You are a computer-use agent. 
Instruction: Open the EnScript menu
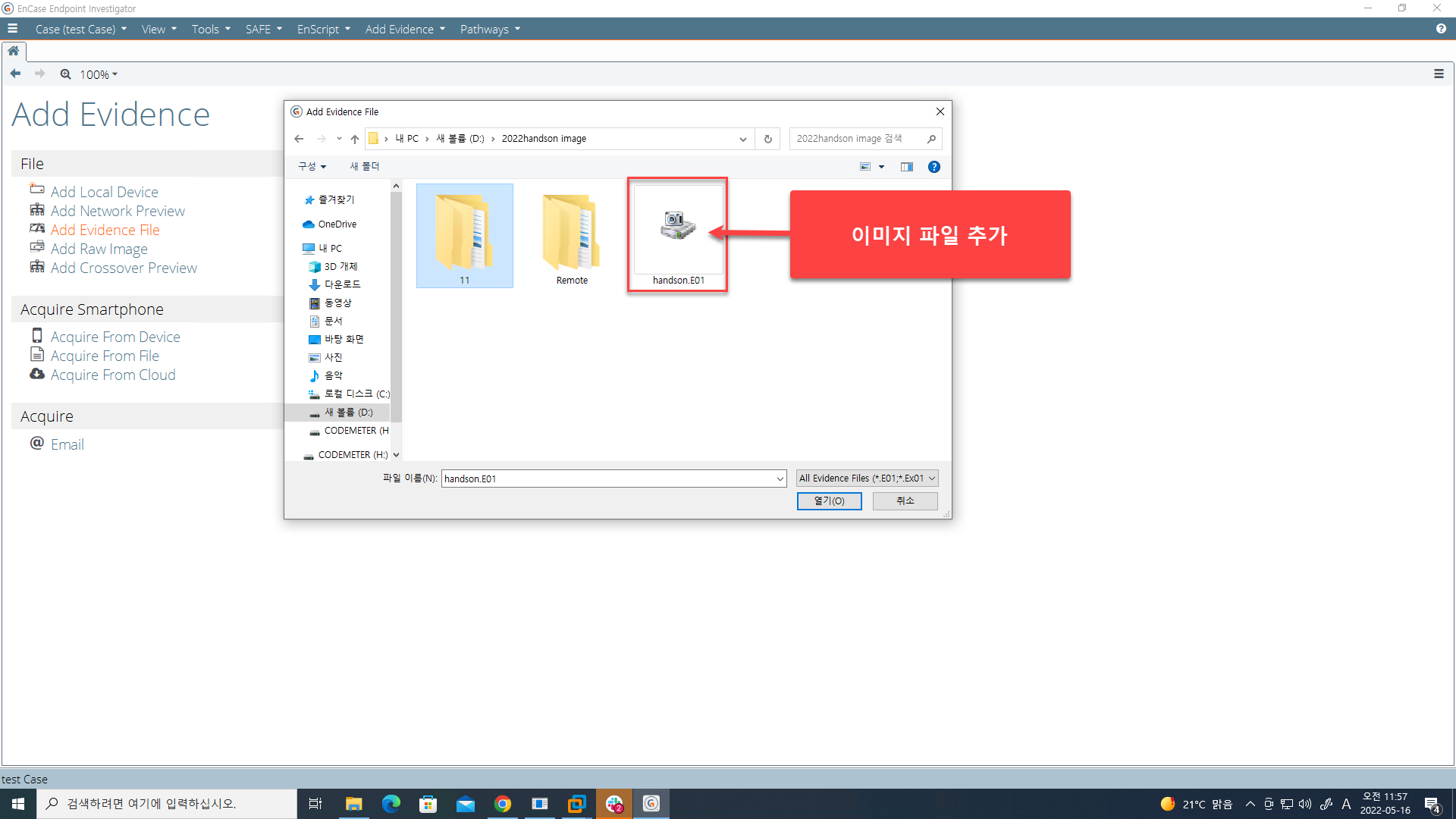[x=324, y=29]
